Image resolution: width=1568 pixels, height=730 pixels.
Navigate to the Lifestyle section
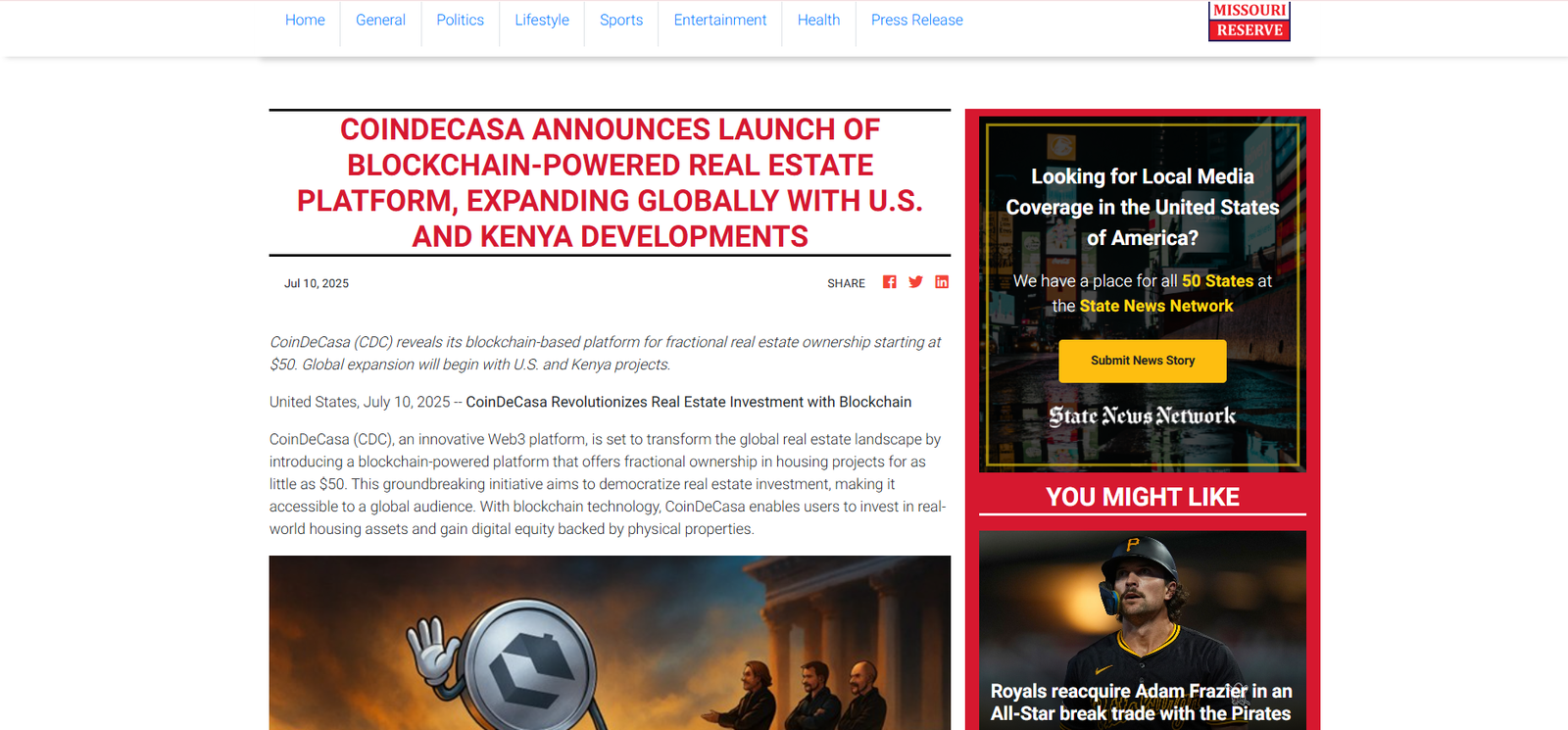(541, 21)
